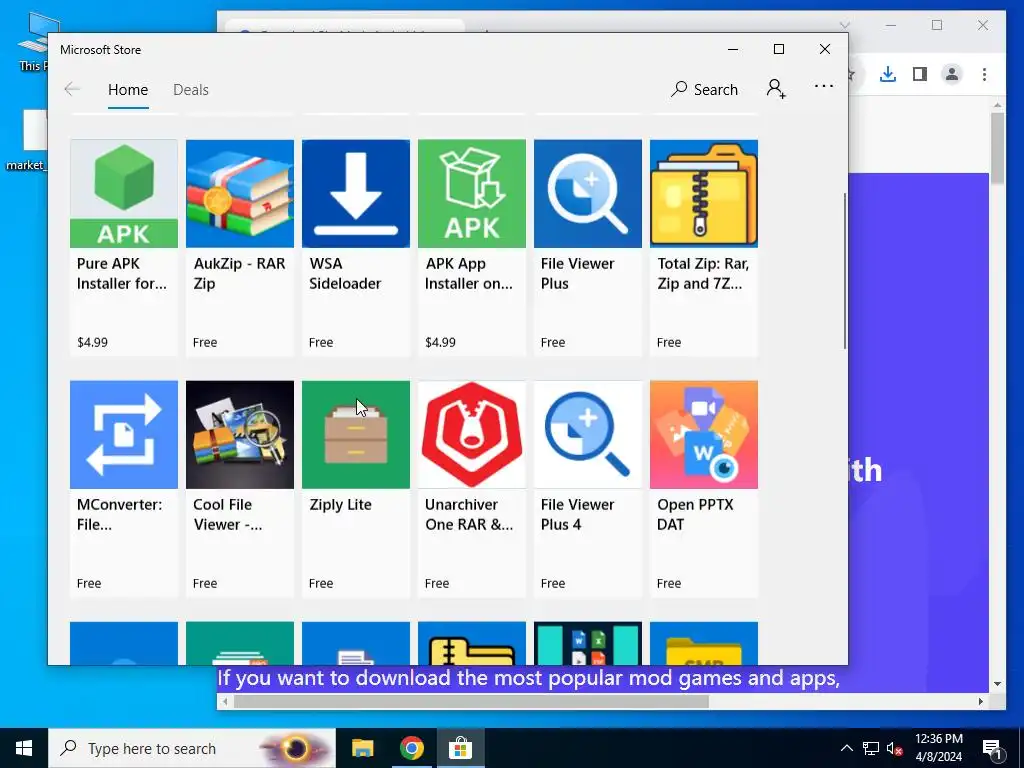
Task: Click the Sign in account icon
Action: pyautogui.click(x=776, y=89)
